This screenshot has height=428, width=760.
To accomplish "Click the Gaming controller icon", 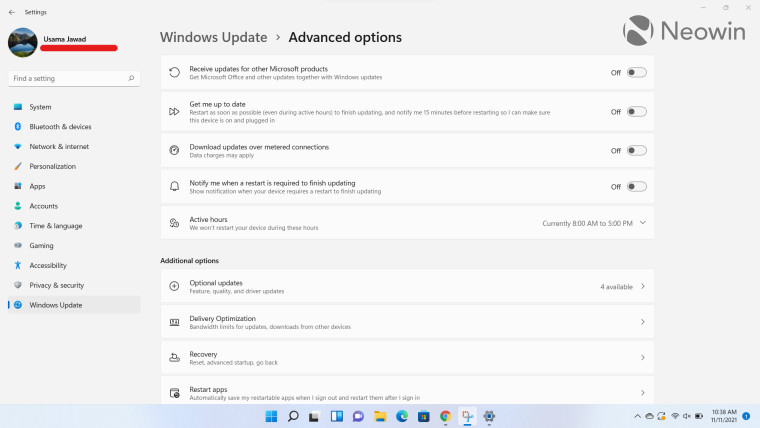I will [x=18, y=245].
